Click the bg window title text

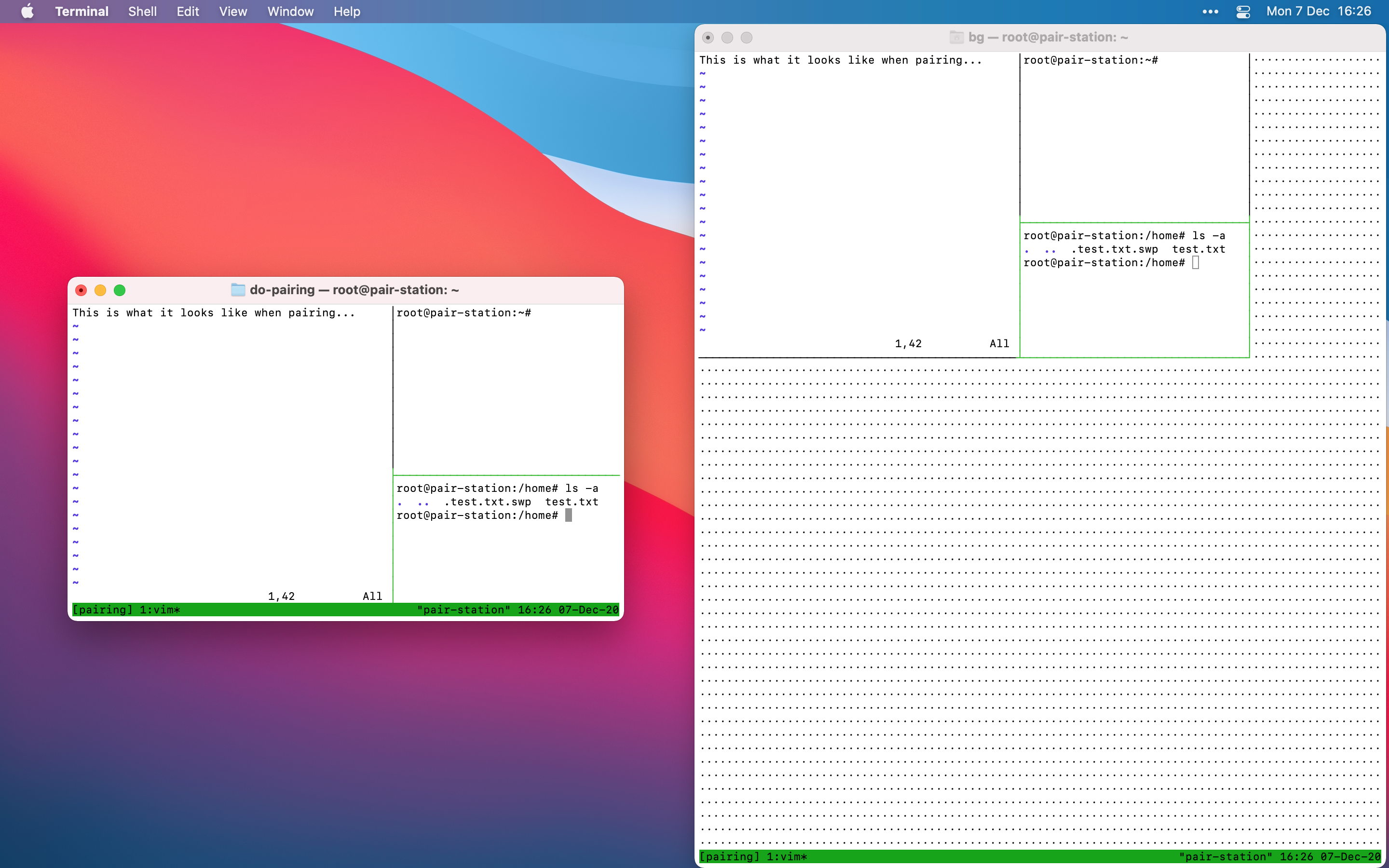point(1048,37)
